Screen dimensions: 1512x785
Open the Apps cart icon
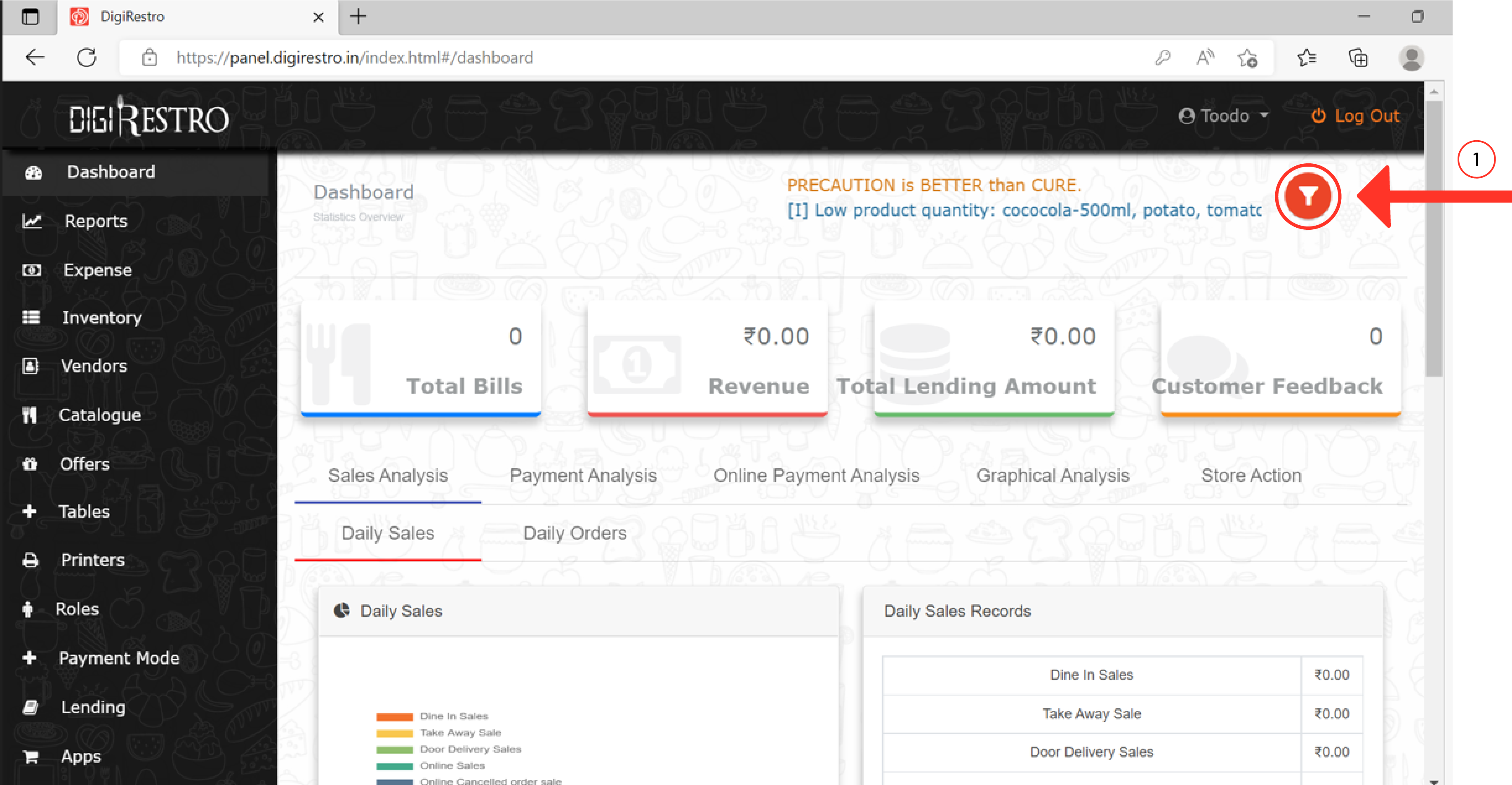click(31, 756)
